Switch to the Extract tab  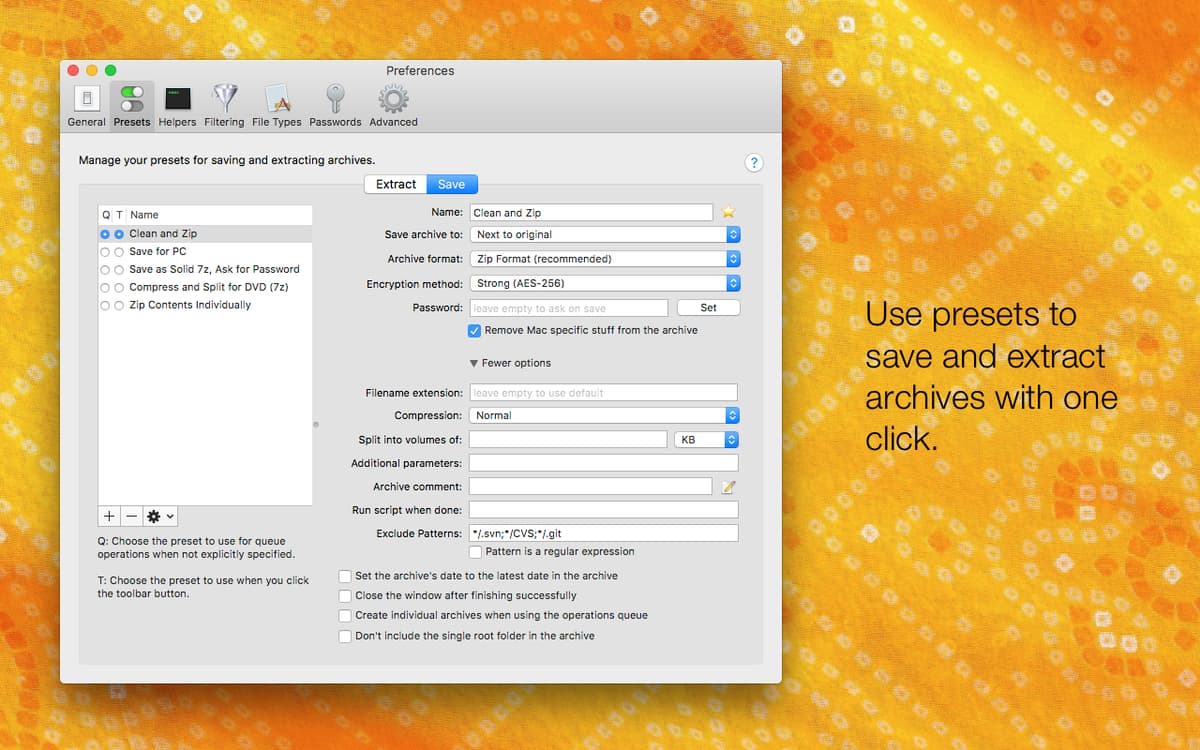(394, 184)
